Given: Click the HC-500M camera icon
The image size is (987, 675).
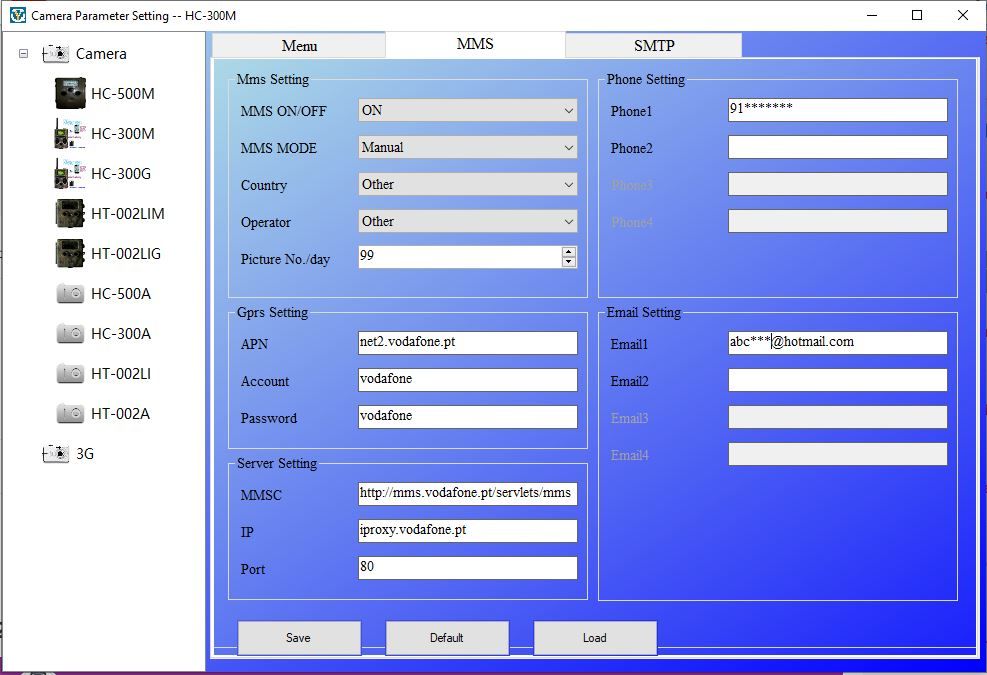Looking at the screenshot, I should pos(70,94).
